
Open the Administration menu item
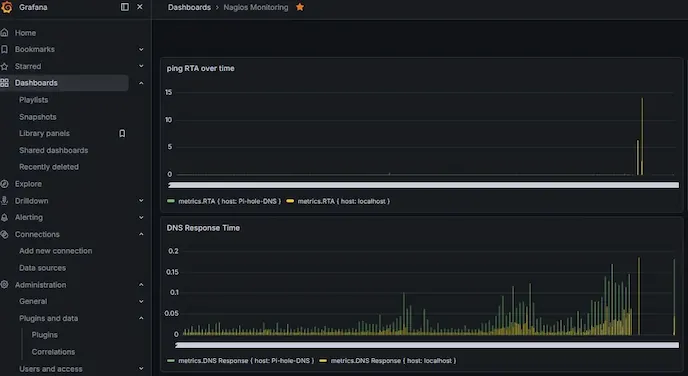point(40,285)
